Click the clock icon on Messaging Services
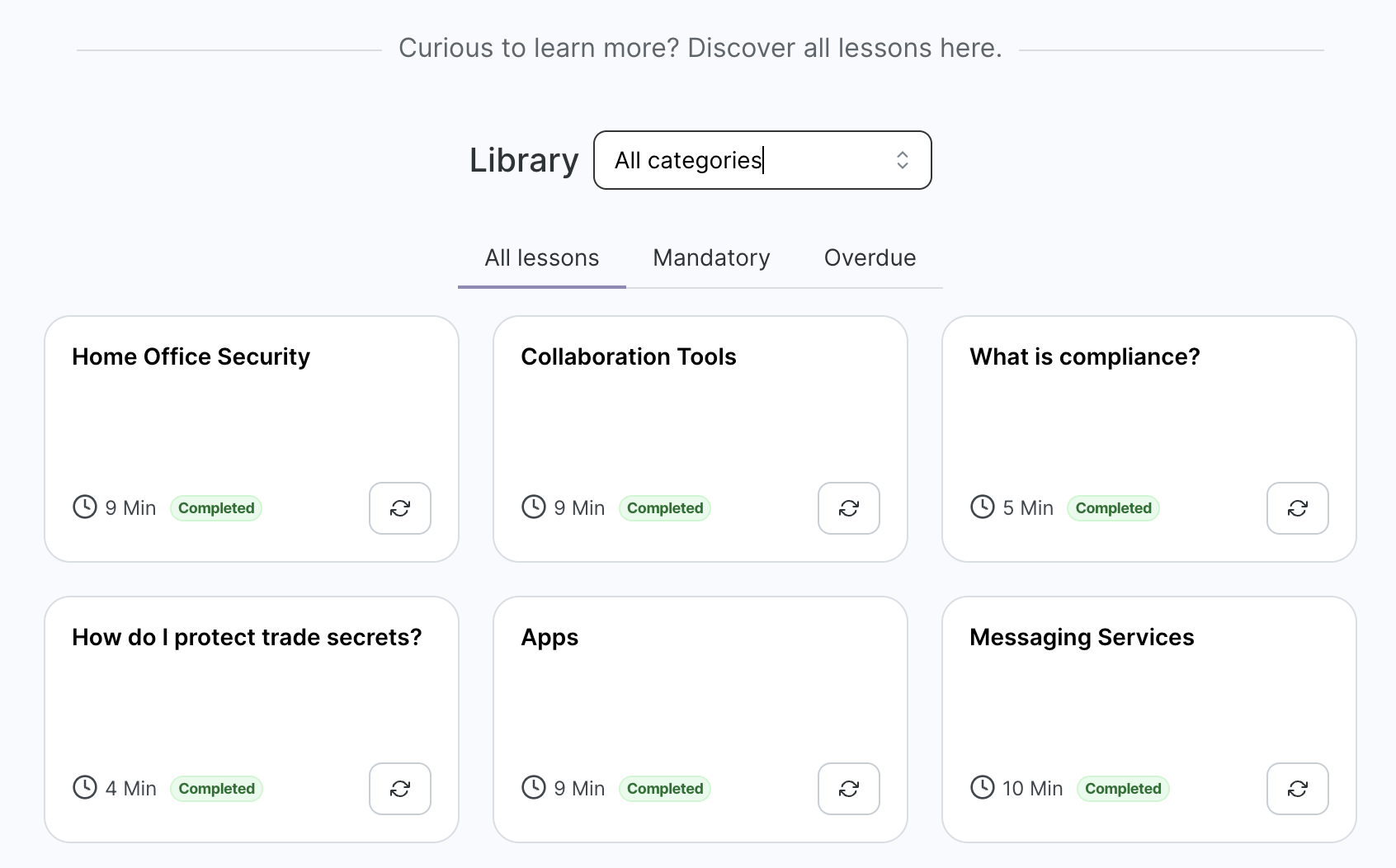1396x868 pixels. [982, 787]
